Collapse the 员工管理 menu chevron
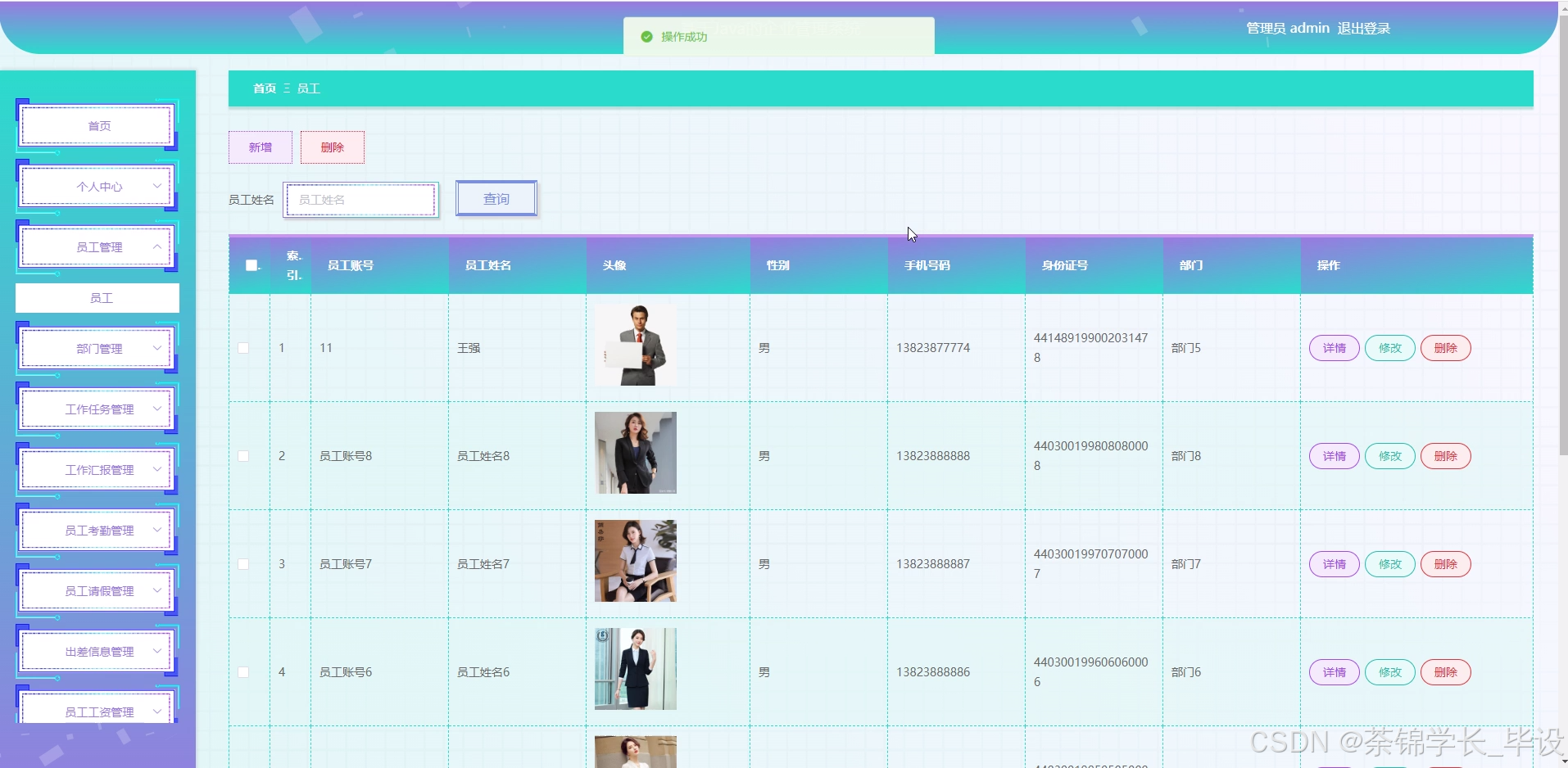 pyautogui.click(x=157, y=246)
